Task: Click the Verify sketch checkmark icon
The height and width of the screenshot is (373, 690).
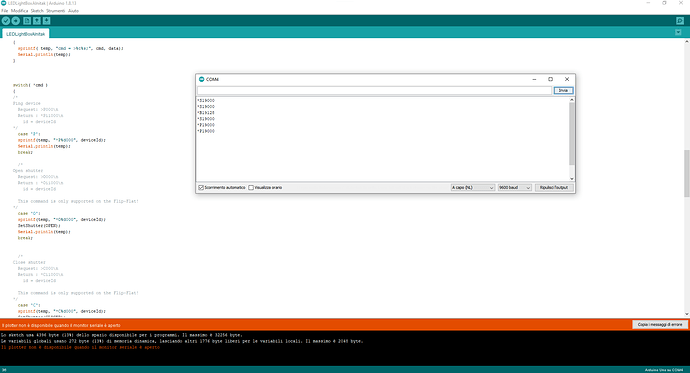Action: tap(6, 21)
